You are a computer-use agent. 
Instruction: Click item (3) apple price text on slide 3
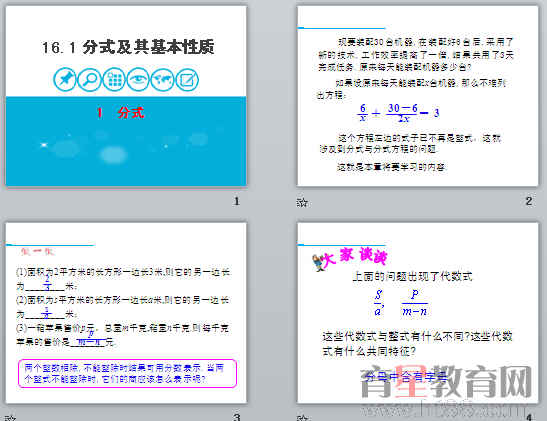122,335
